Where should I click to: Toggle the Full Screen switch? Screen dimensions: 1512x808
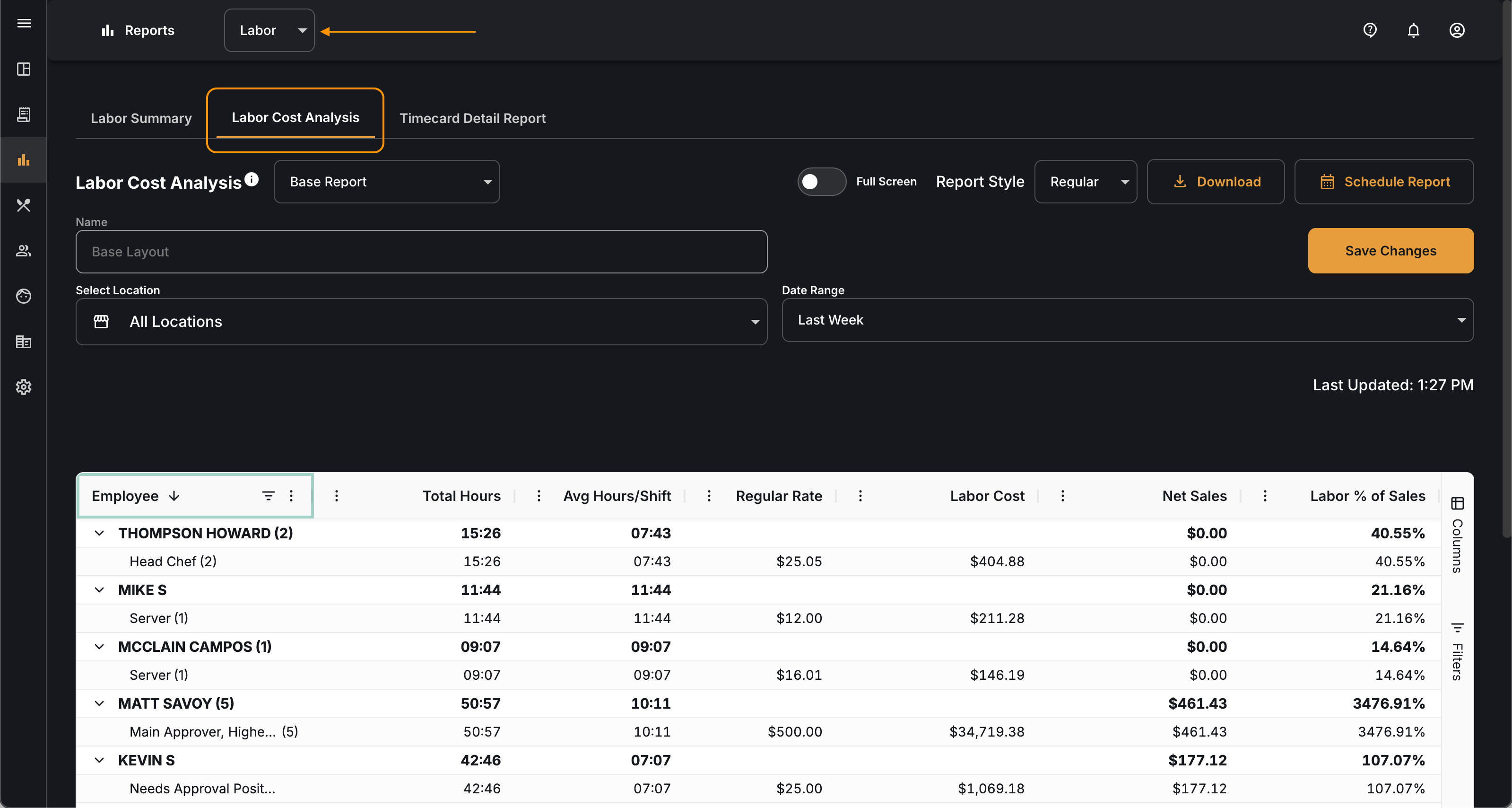[x=821, y=182]
